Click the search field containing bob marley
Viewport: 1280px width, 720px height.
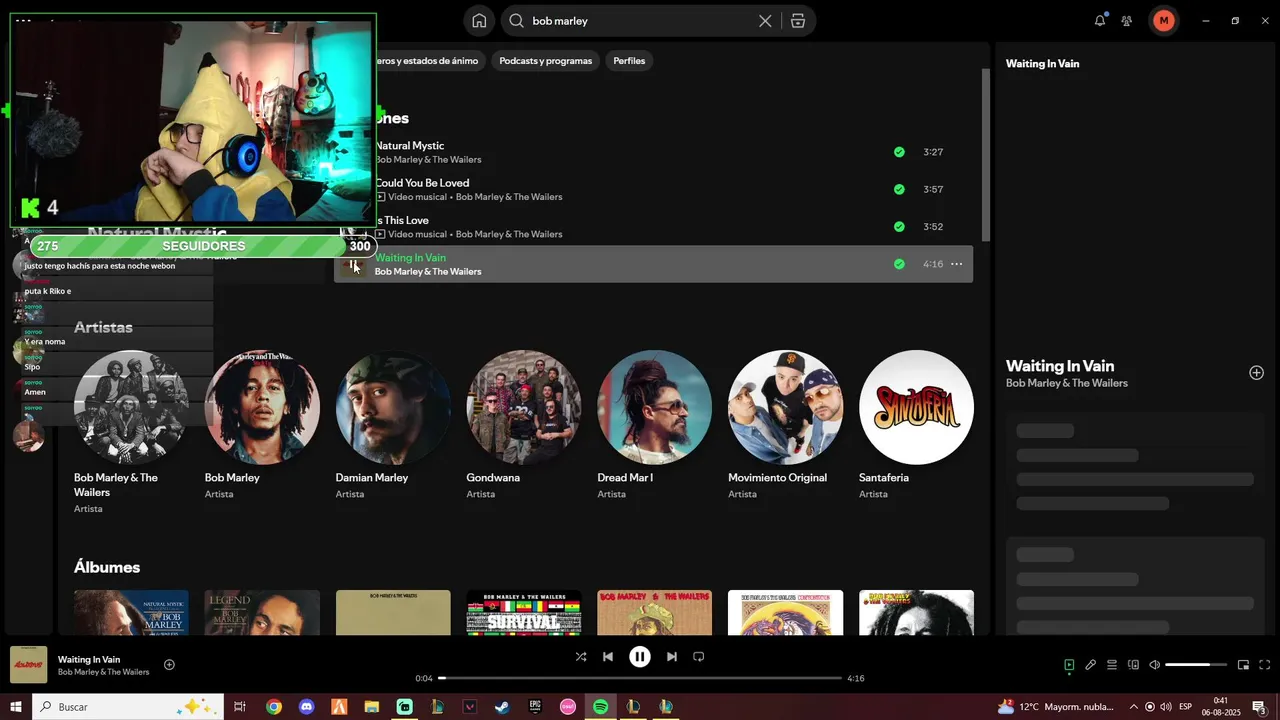(x=641, y=21)
